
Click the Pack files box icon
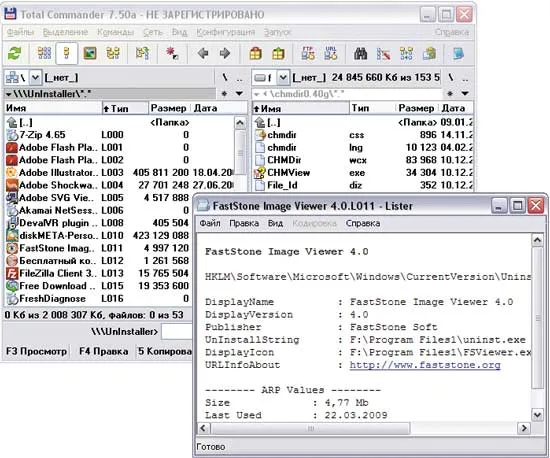pos(255,53)
